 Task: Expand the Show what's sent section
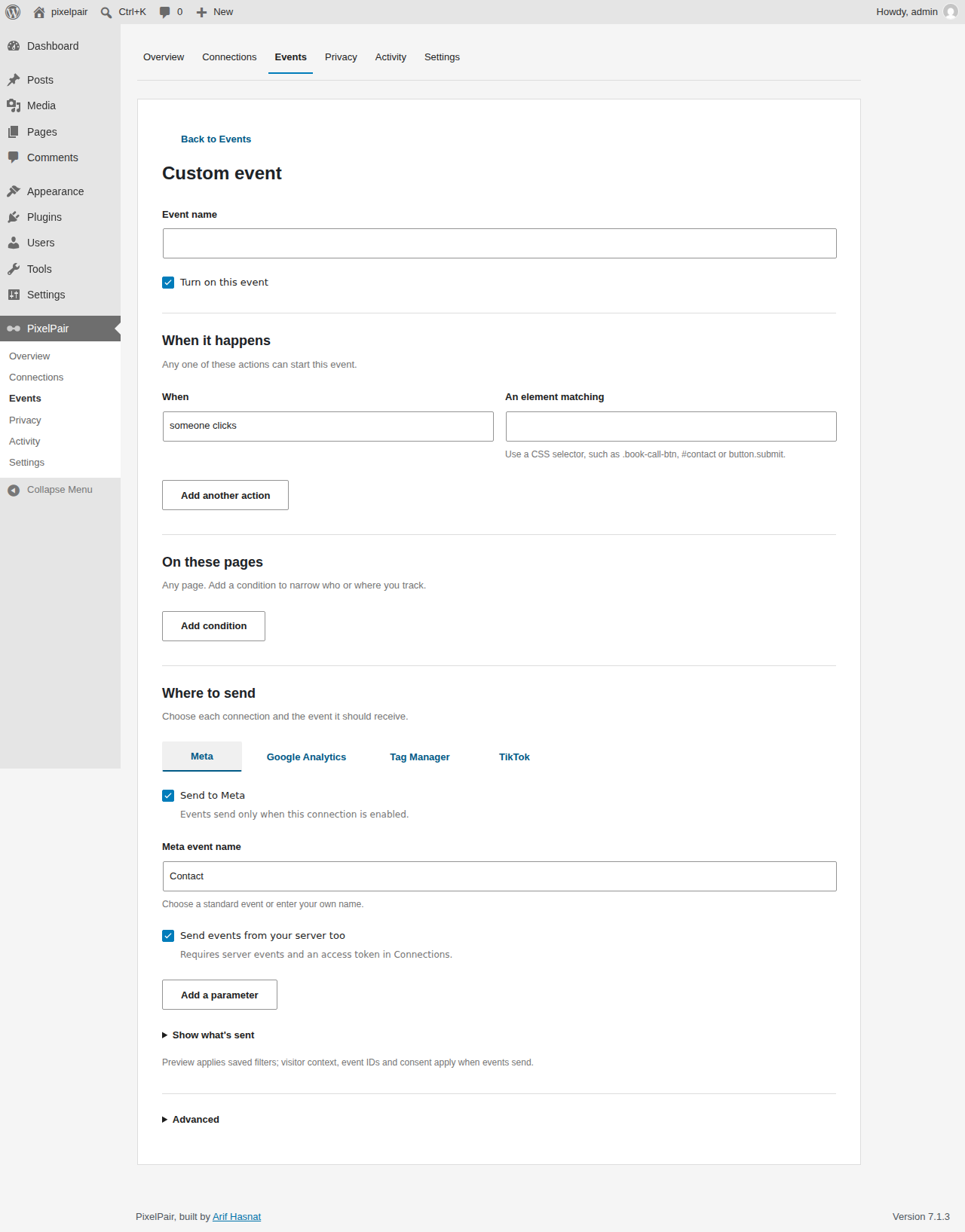(209, 1035)
